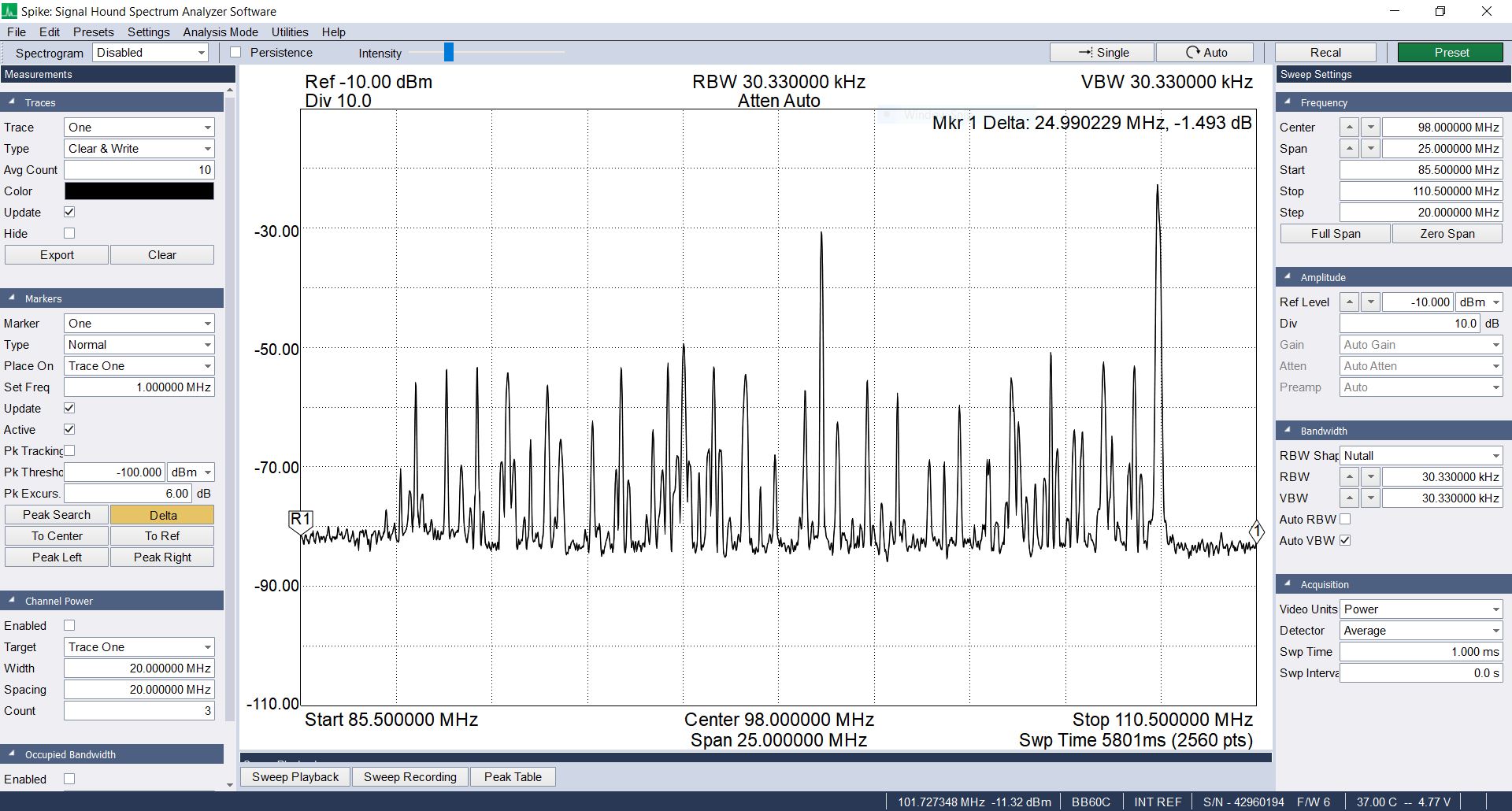Uncheck trace Update checkbox
Image resolution: width=1512 pixels, height=811 pixels.
(69, 212)
